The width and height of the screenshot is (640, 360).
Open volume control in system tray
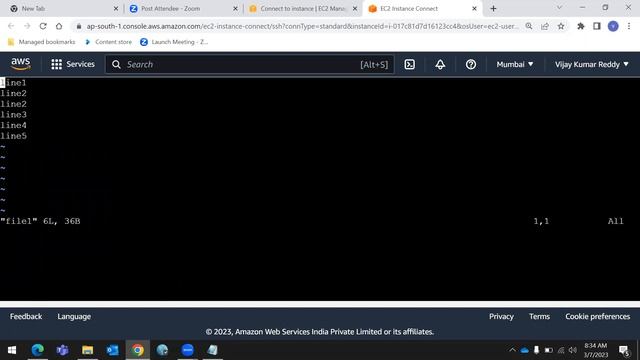tap(573, 350)
